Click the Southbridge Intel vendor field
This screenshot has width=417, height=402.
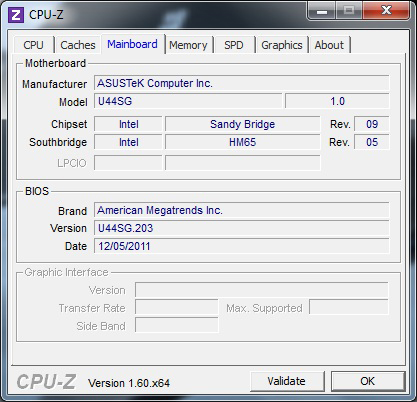click(128, 142)
